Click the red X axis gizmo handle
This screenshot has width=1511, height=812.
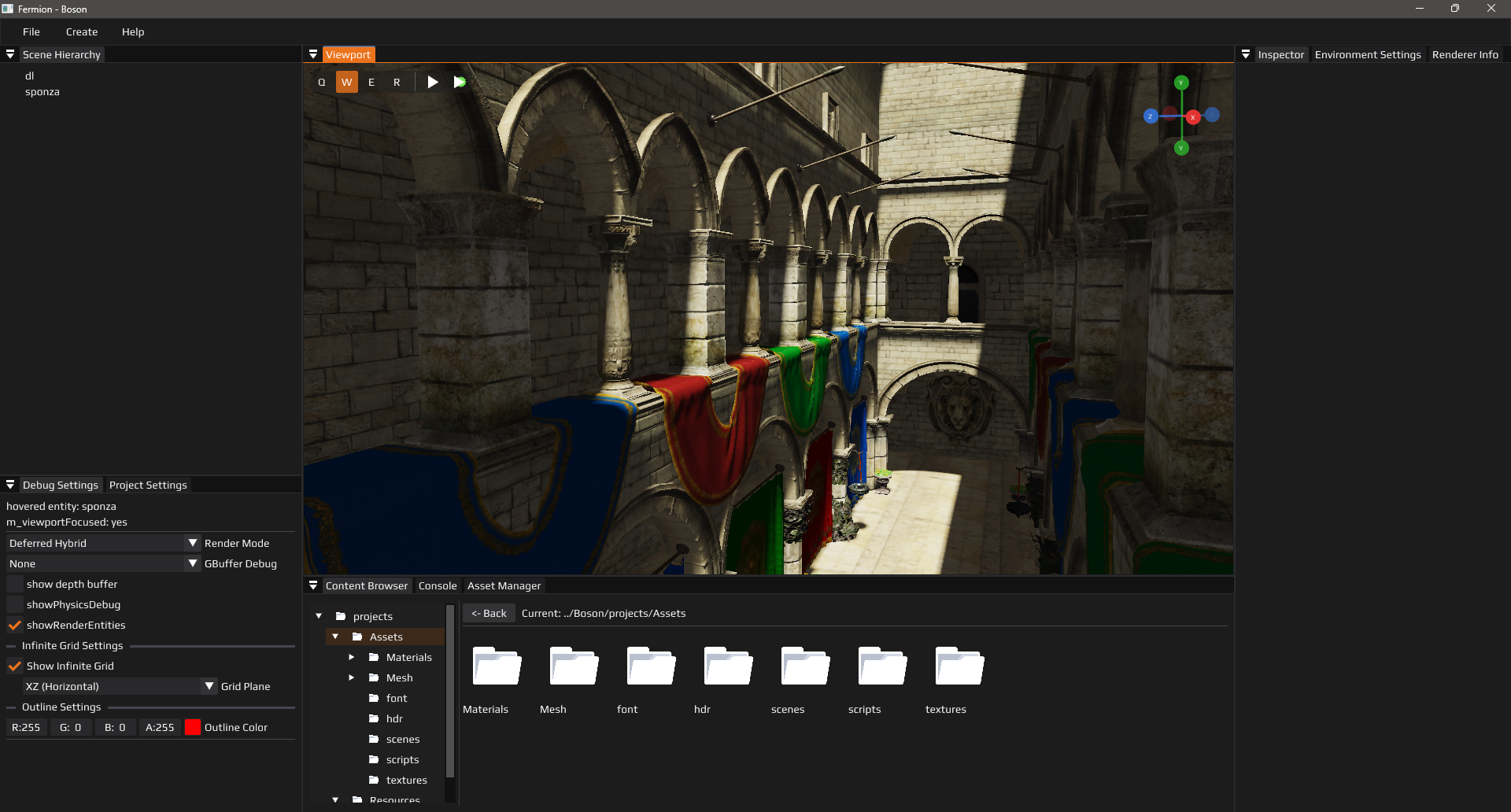click(1193, 116)
